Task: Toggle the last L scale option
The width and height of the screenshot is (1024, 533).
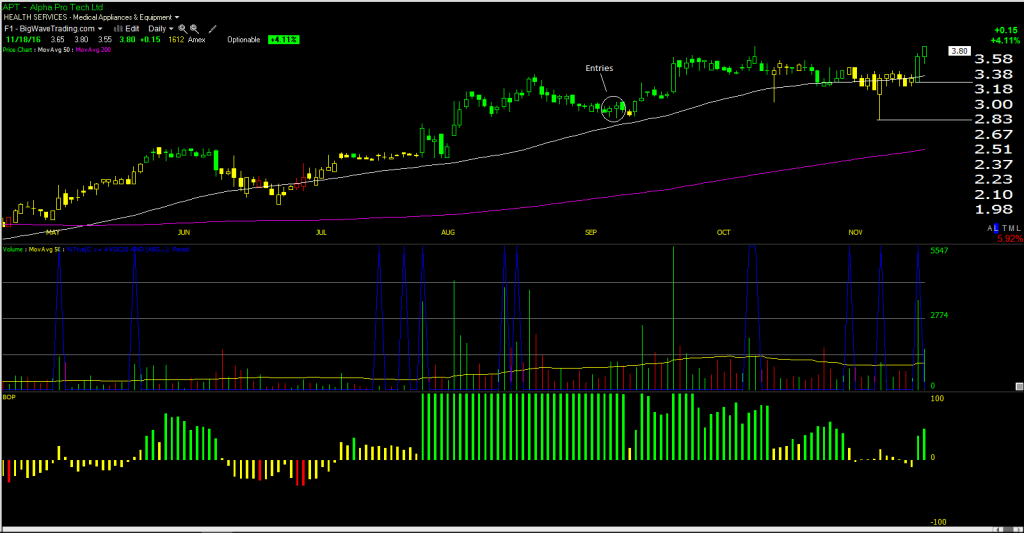Action: point(1018,228)
